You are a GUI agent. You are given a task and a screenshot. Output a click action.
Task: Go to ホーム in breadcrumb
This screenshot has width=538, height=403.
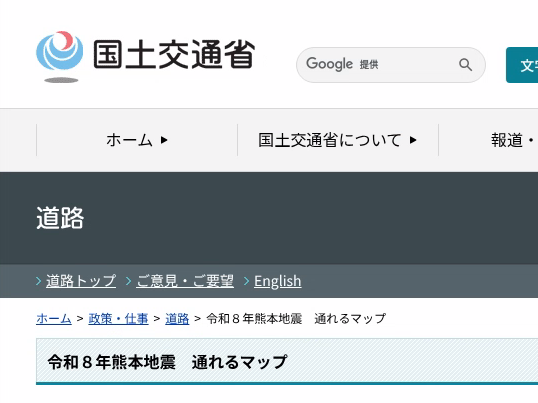tap(54, 319)
